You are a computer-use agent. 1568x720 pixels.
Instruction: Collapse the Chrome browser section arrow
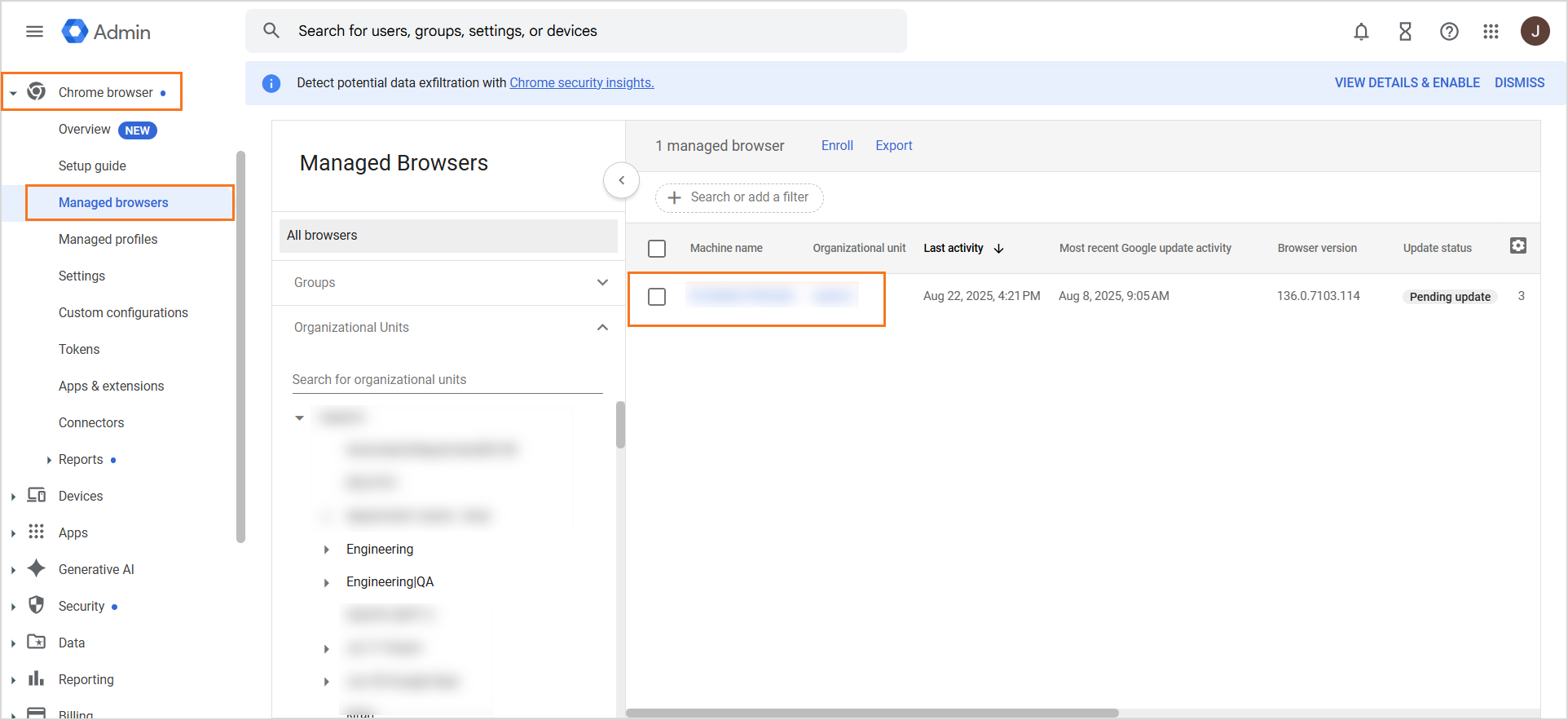click(13, 93)
